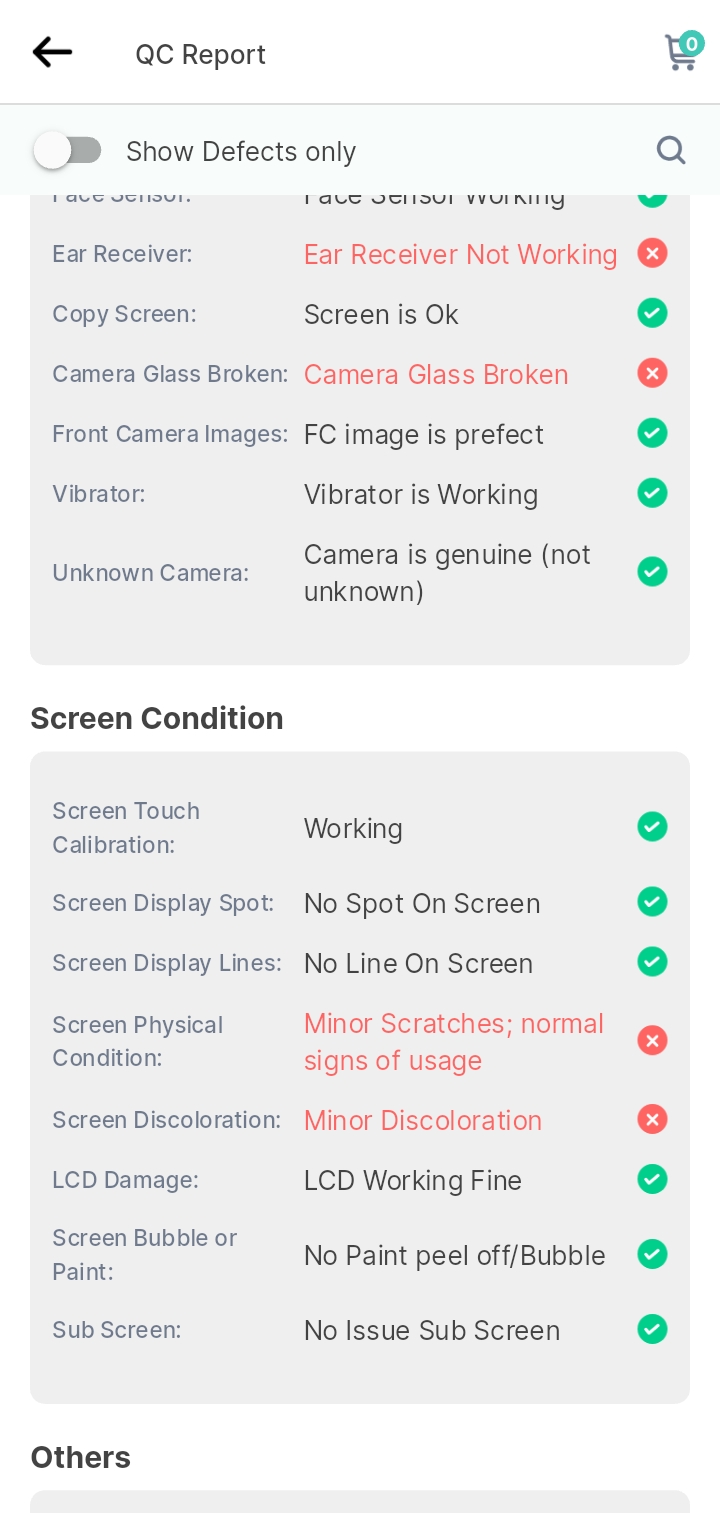Tap red cross beside Camera Glass Broken
720x1513 pixels.
652,374
